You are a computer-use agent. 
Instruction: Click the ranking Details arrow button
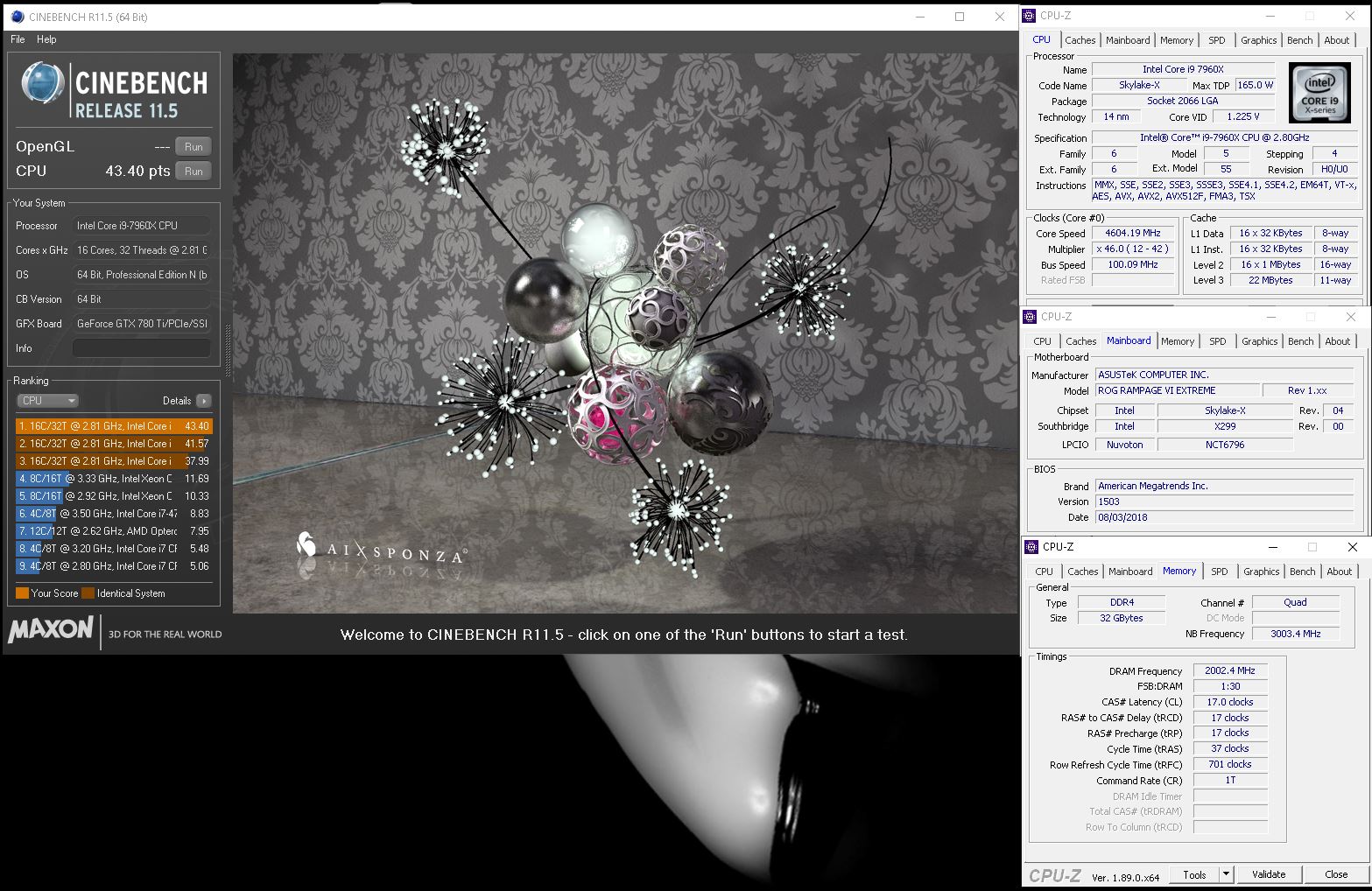(x=204, y=401)
